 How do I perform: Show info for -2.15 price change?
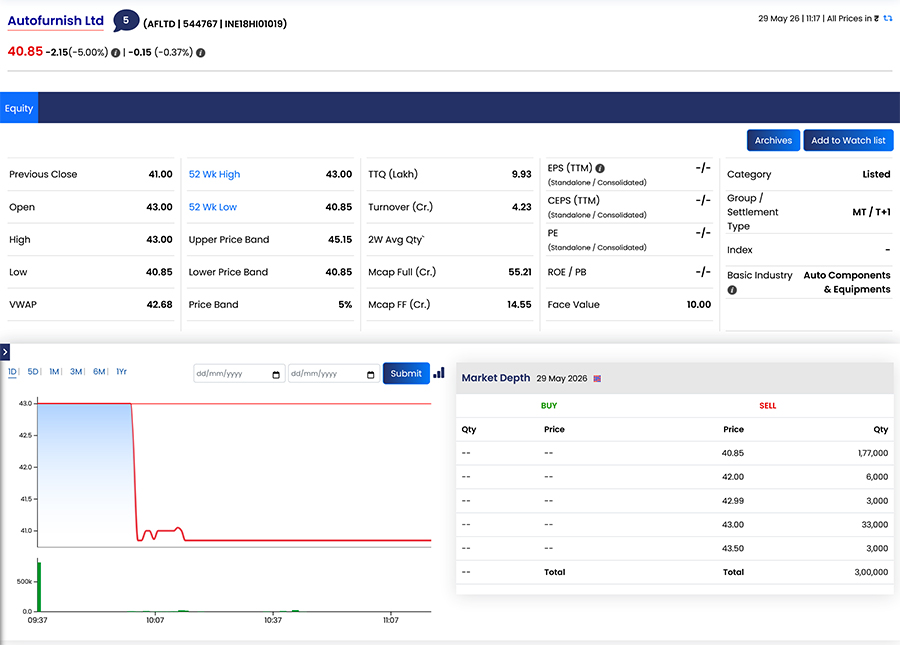pyautogui.click(x=115, y=53)
